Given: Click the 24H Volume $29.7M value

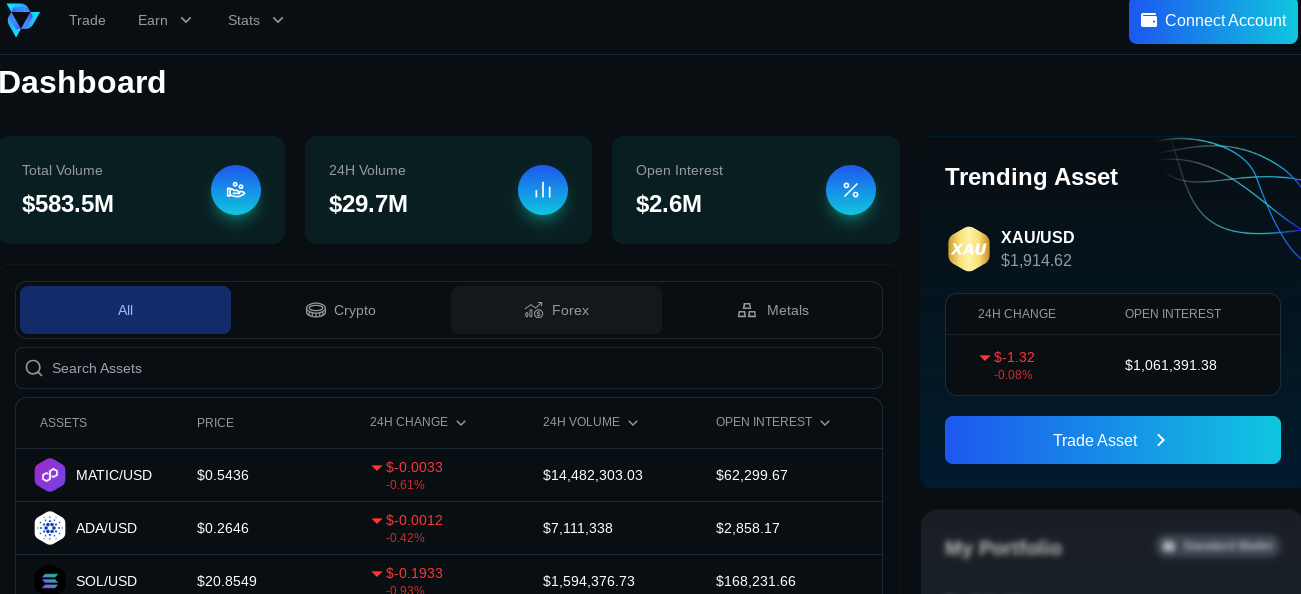Looking at the screenshot, I should pos(368,204).
